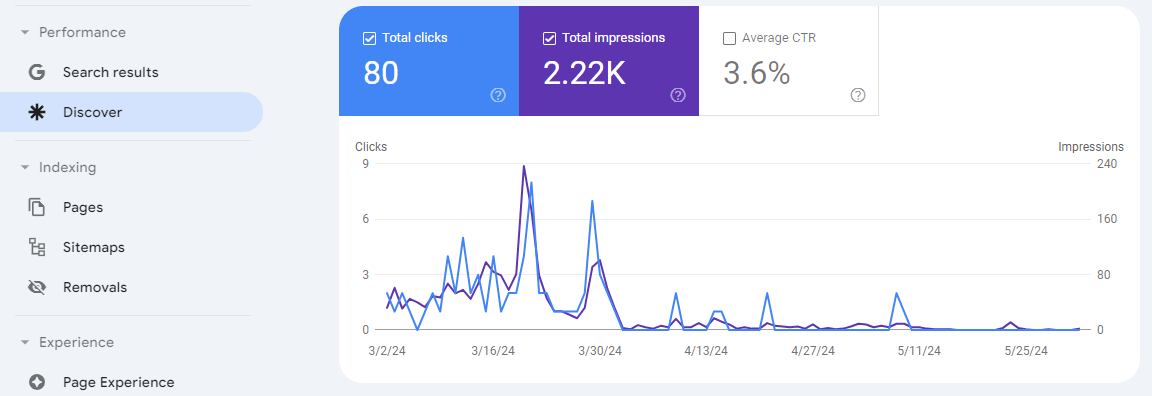Click the 3/30/24 date label on chart

[x=600, y=350]
